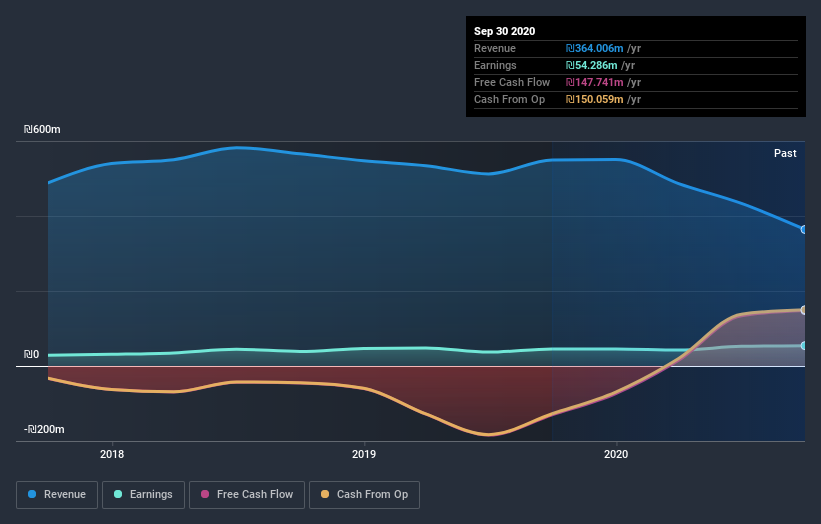
Task: Click the Sep 30 2020 tooltip date
Action: point(504,31)
